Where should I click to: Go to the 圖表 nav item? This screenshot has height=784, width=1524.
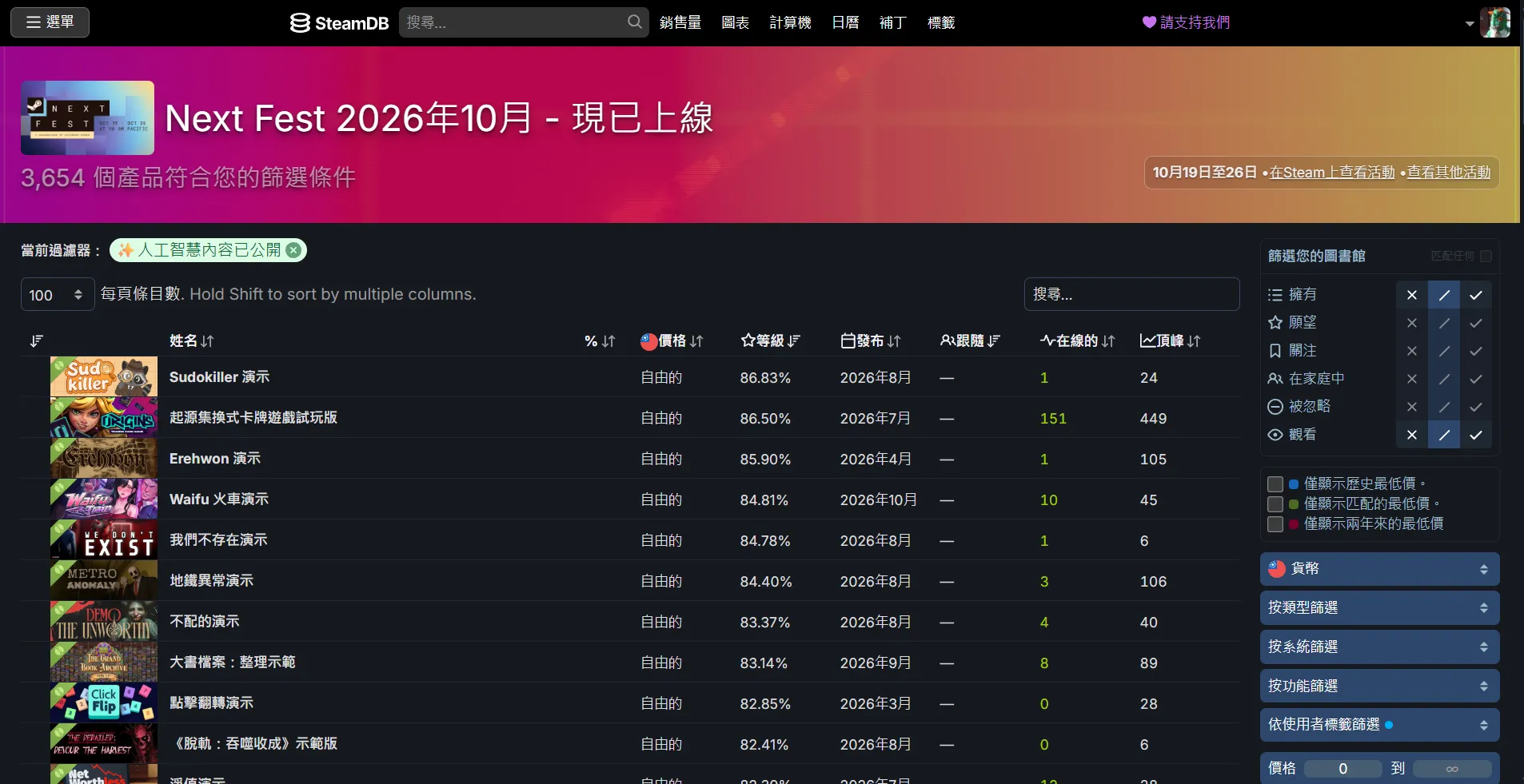pyautogui.click(x=736, y=22)
